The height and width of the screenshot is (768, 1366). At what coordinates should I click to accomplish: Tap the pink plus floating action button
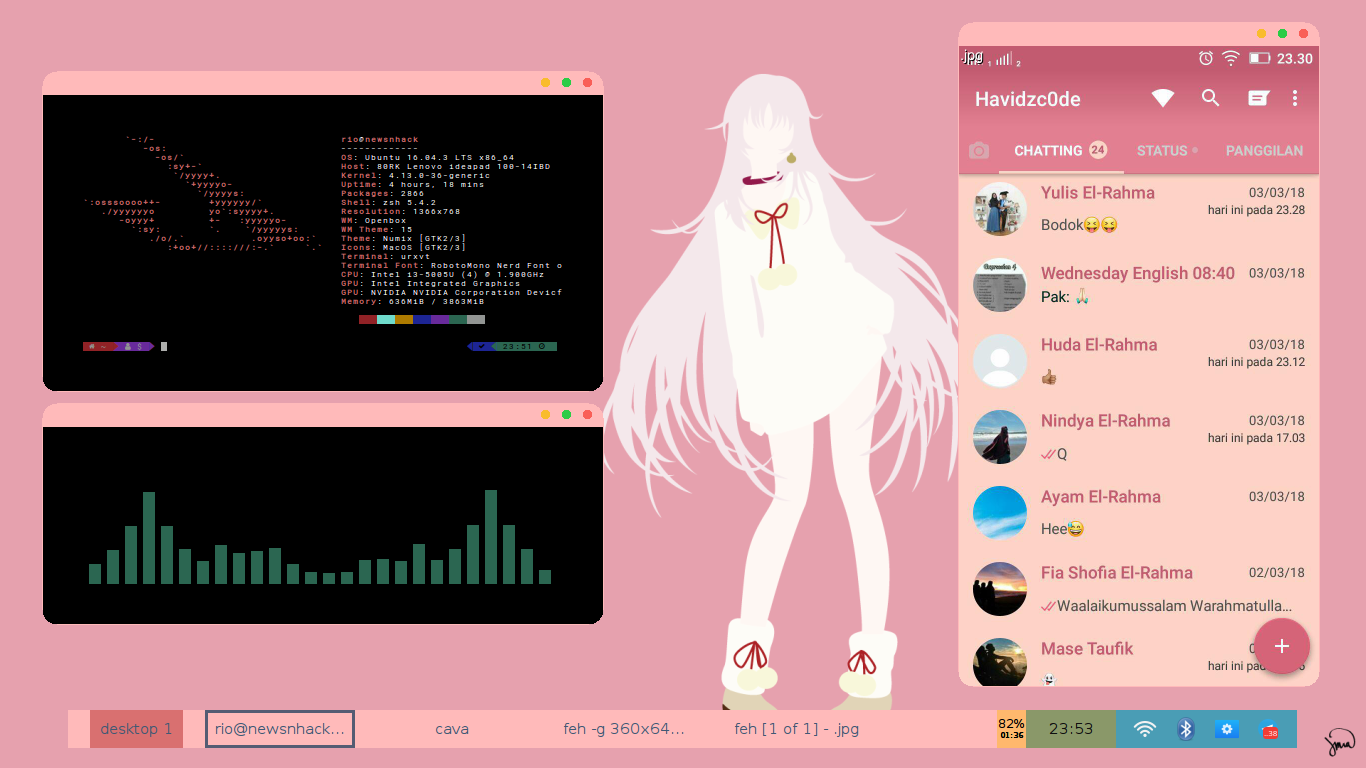coord(1282,646)
